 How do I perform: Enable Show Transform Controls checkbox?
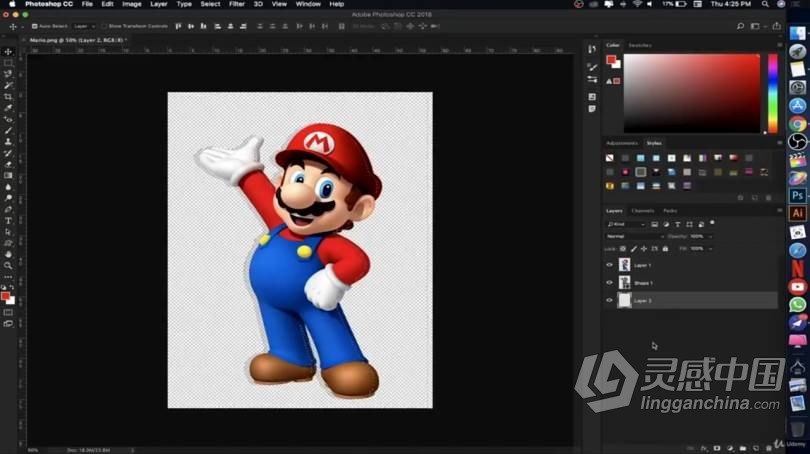(104, 26)
